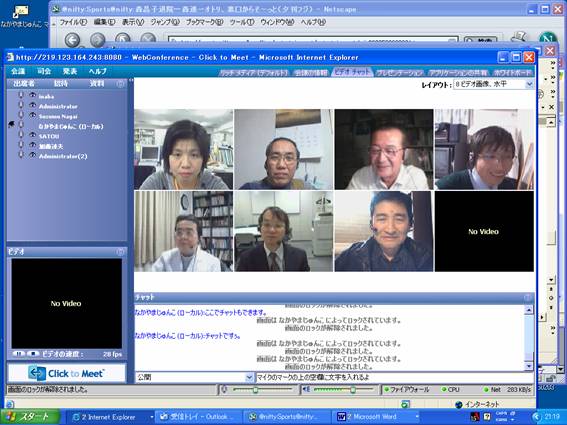567x425 pixels.
Task: Toggle eye icon for first Administrator
Action: click(33, 105)
